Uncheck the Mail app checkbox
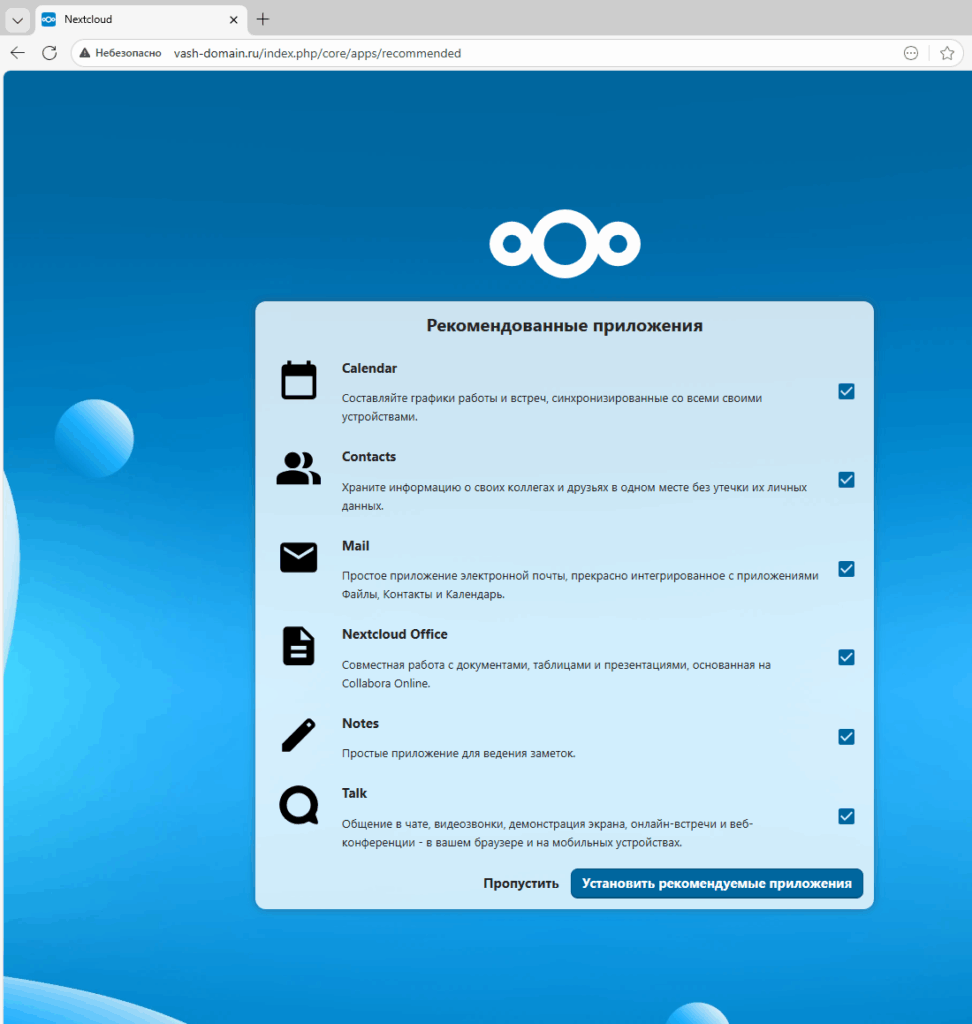The image size is (972, 1024). [847, 569]
